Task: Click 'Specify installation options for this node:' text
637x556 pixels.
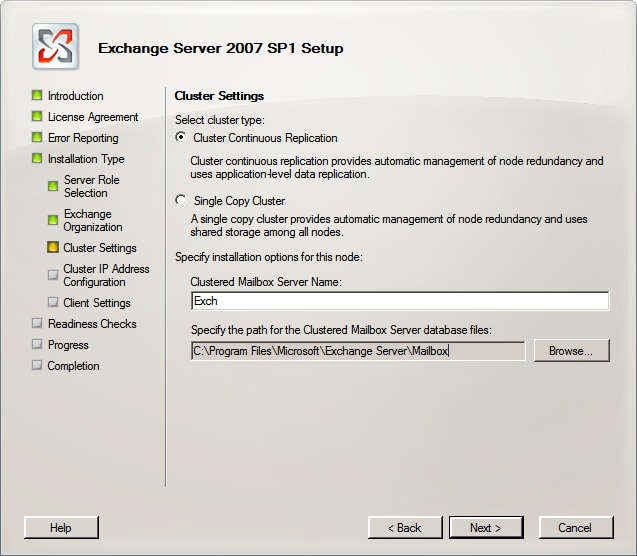Action: tap(269, 257)
